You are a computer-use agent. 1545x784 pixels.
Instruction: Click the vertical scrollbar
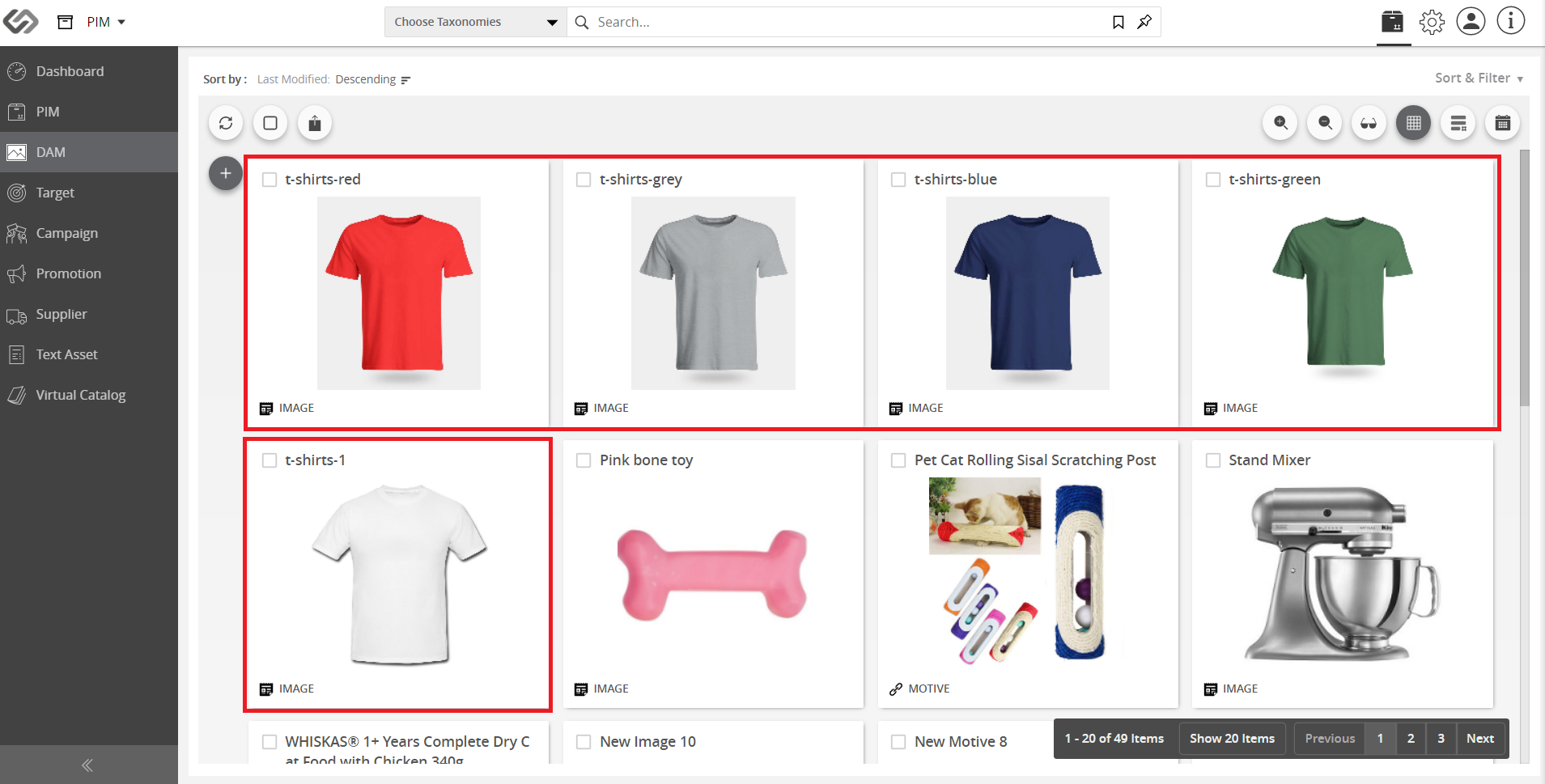coord(1525,277)
